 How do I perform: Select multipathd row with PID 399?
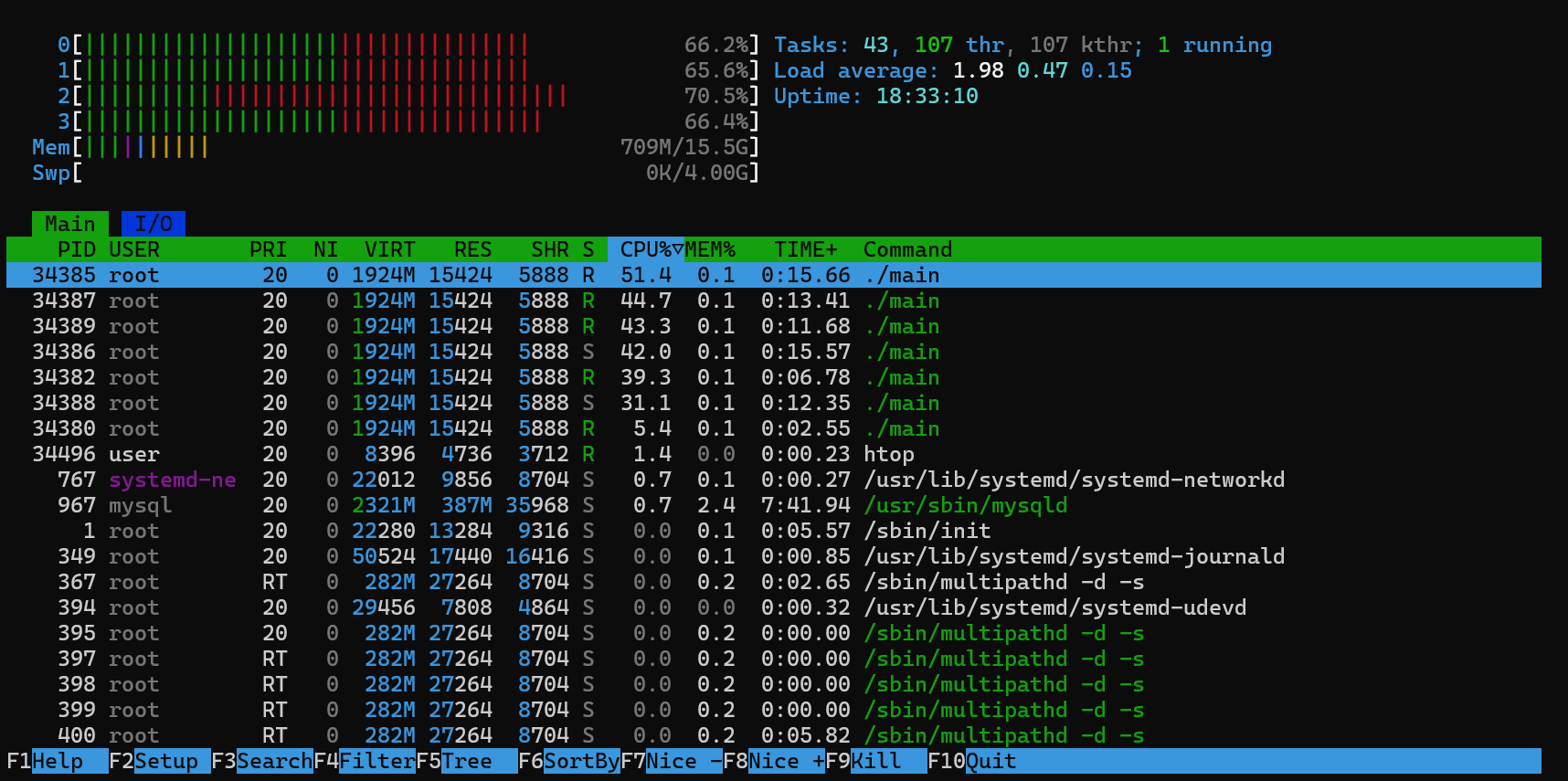pyautogui.click(x=774, y=710)
